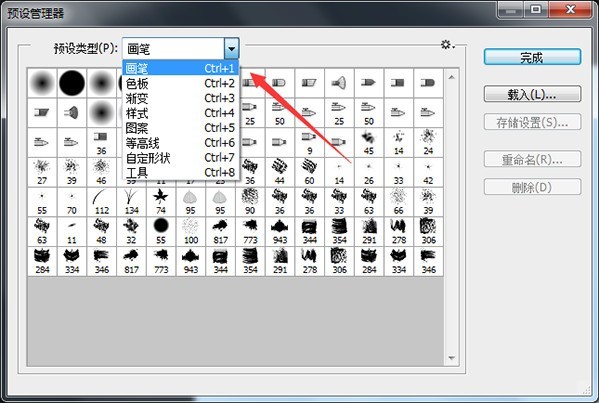Click the scrollbar up arrow
Screen dimensions: 599x403
tap(452, 78)
